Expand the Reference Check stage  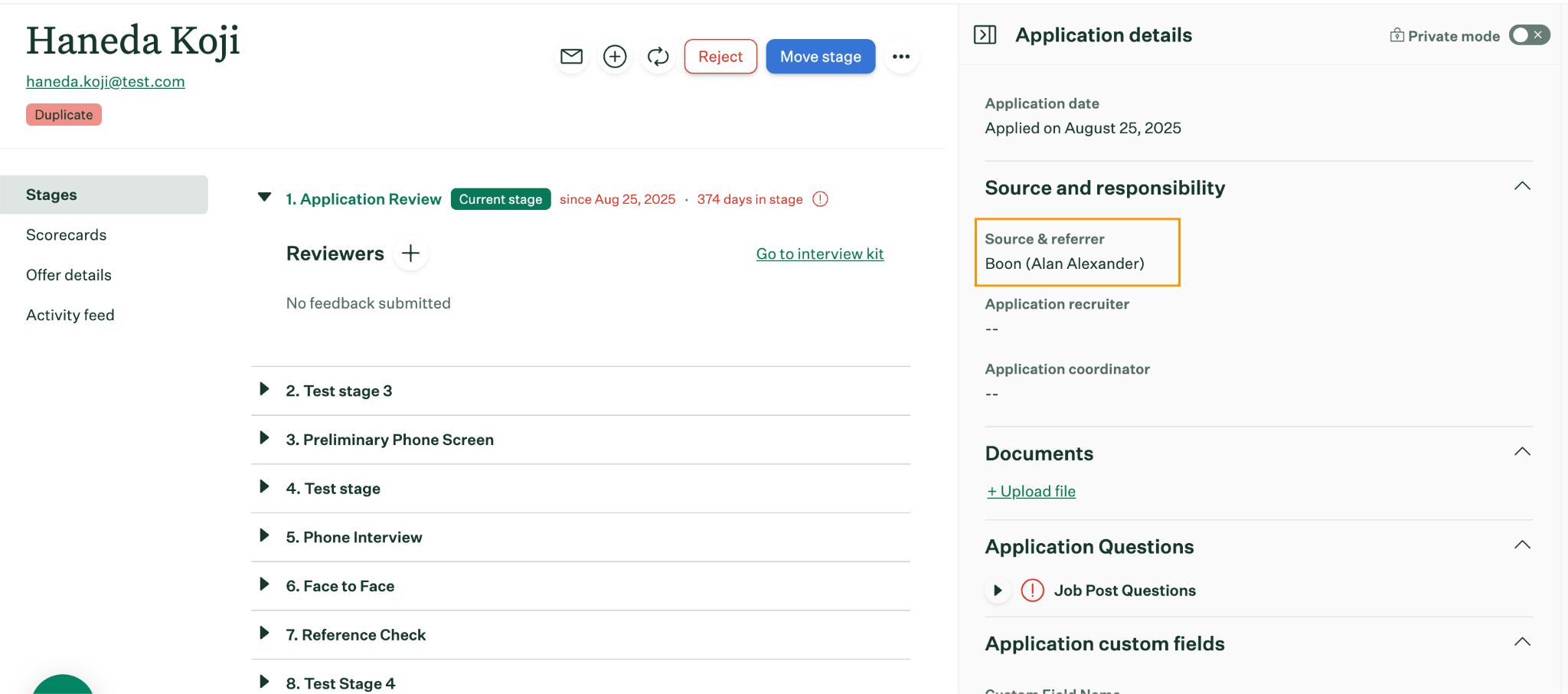264,633
